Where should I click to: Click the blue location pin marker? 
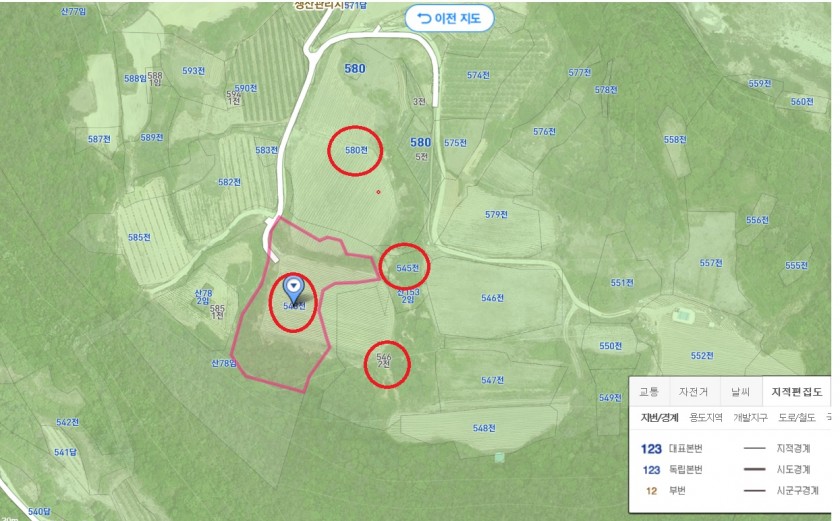[293, 289]
